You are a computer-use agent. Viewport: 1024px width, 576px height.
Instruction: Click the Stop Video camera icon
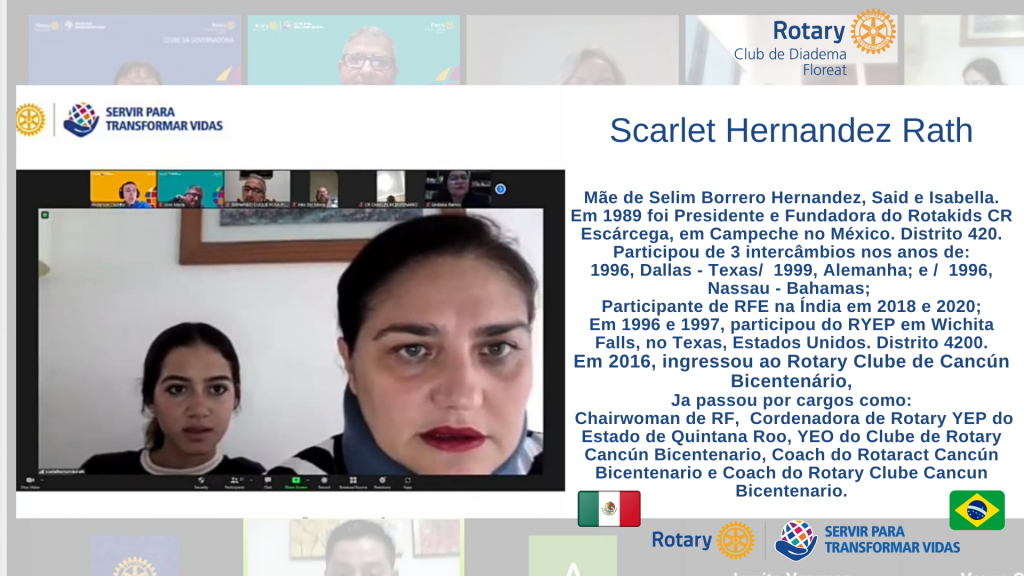(x=27, y=479)
